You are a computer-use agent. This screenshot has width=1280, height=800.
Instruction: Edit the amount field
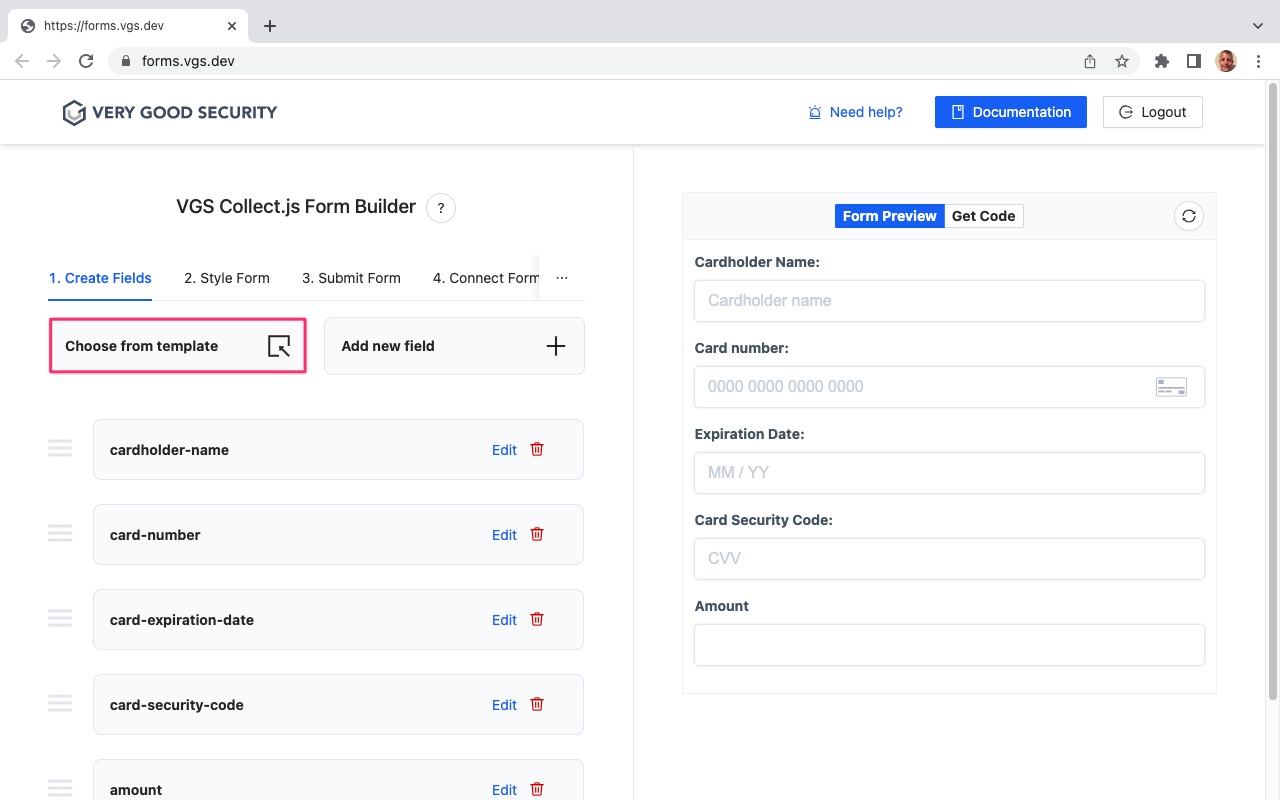(504, 790)
